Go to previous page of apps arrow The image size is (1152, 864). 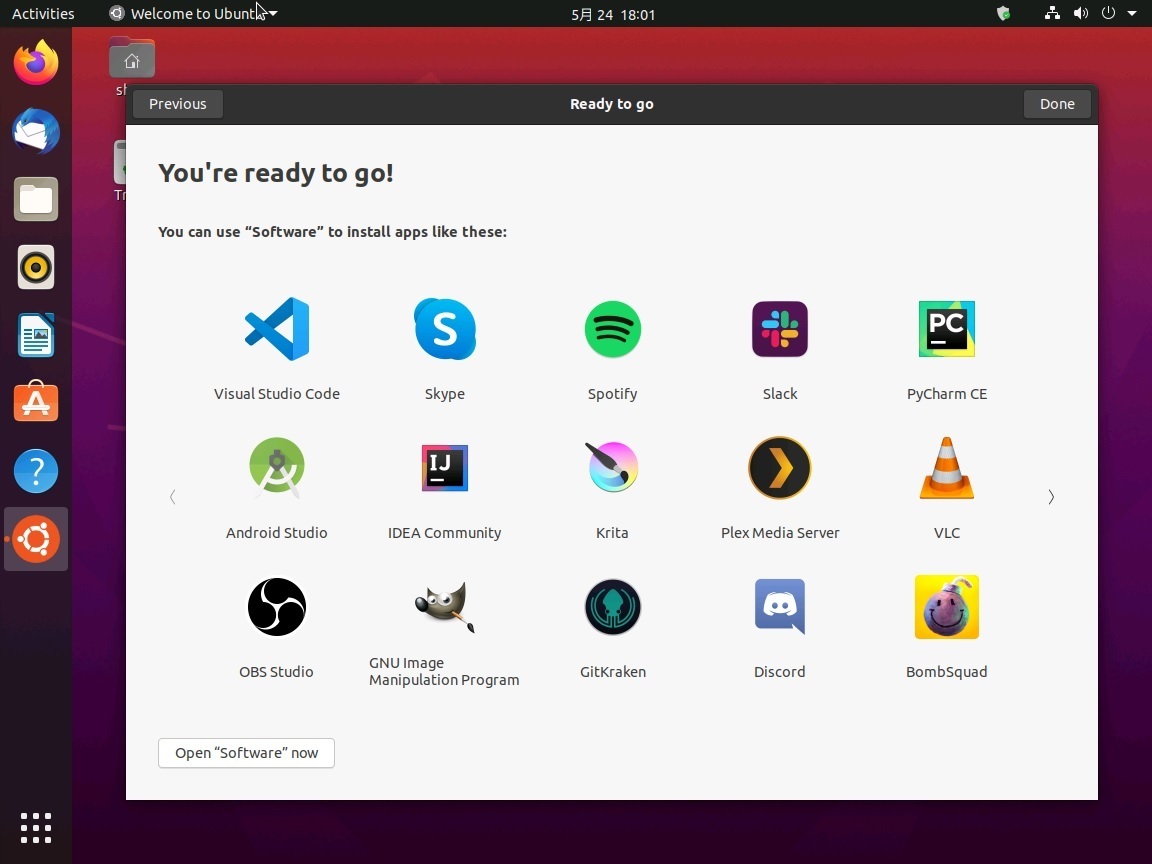pos(173,497)
